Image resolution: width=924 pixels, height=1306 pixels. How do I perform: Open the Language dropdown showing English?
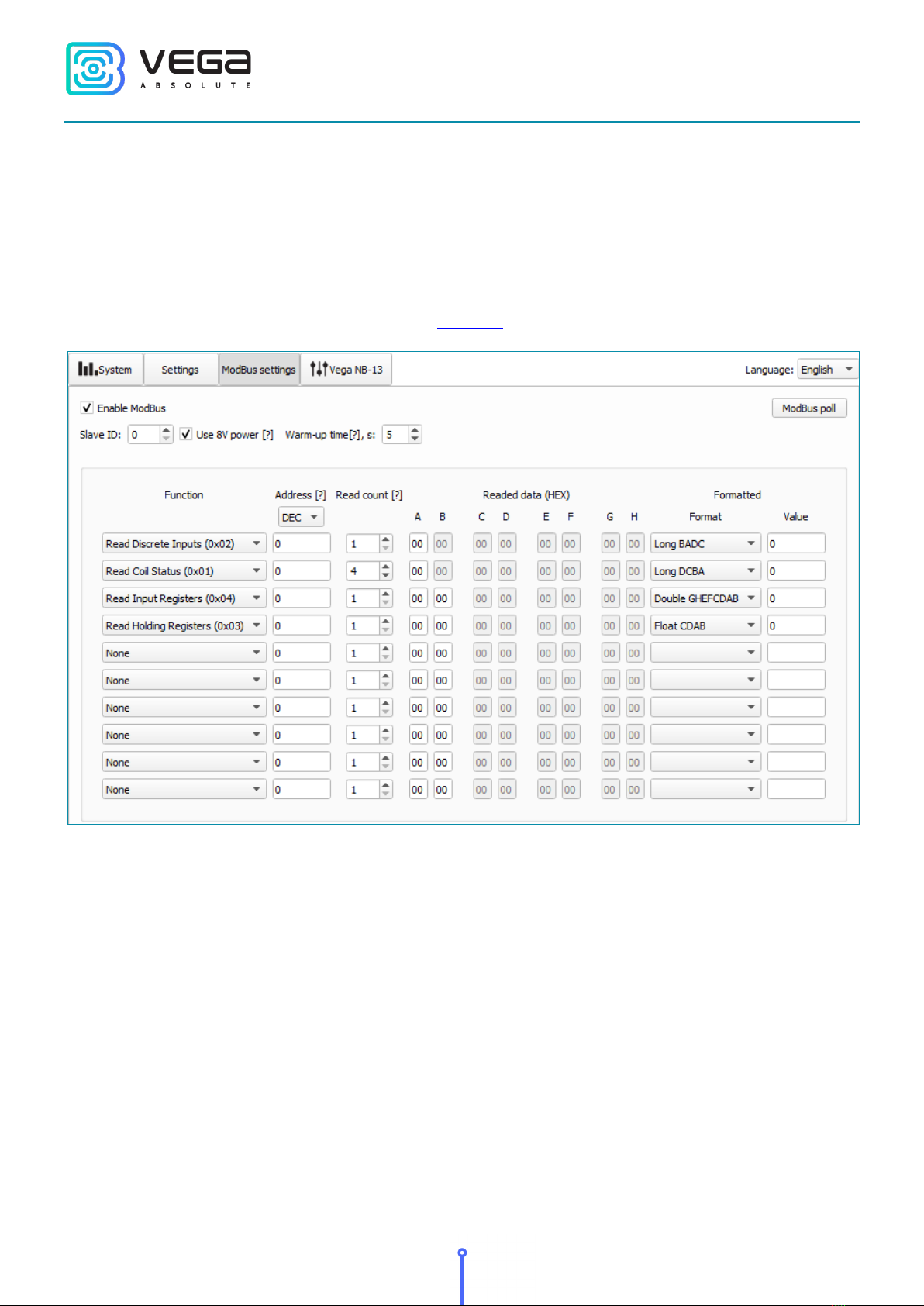pos(827,370)
